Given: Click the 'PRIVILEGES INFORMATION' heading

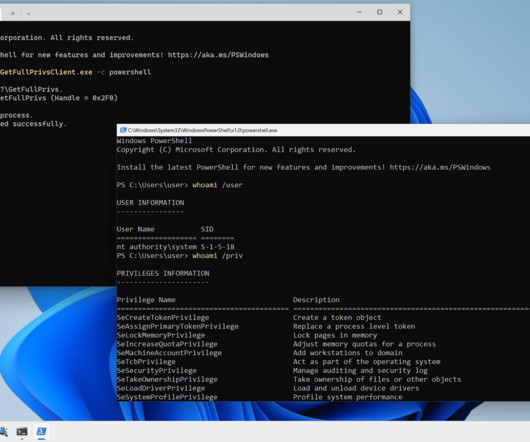Looking at the screenshot, I should 163,273.
